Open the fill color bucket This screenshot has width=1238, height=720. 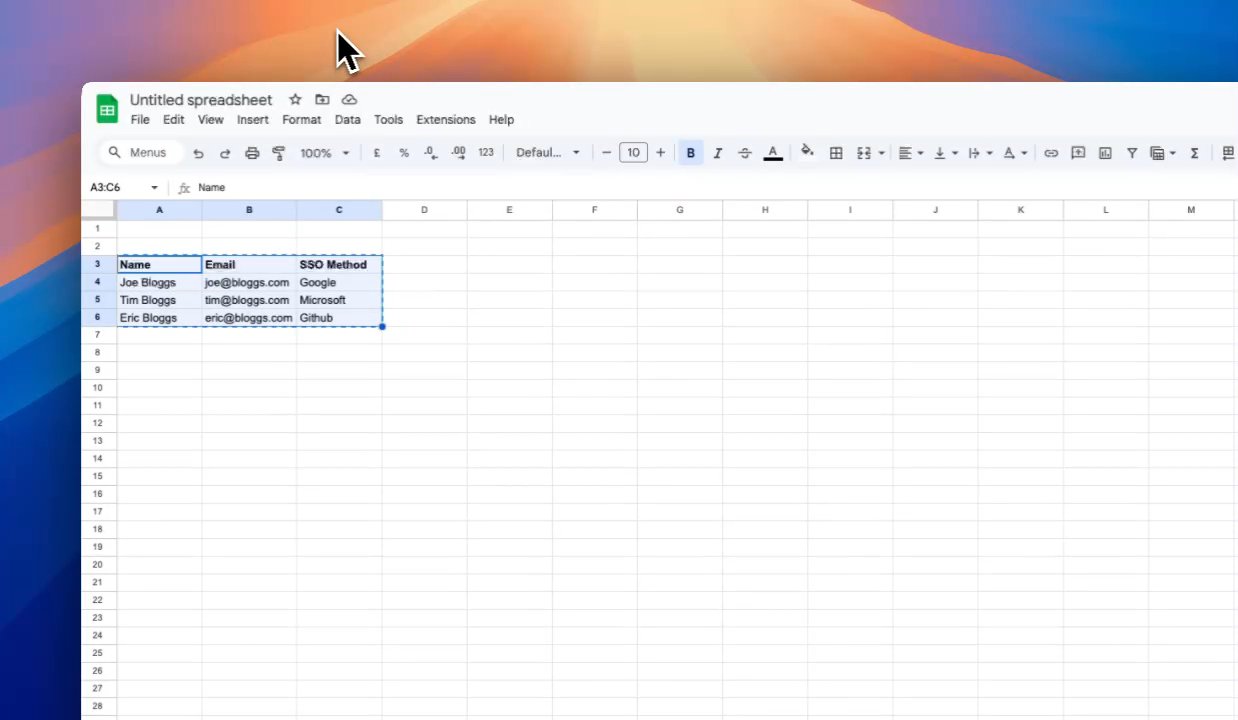807,153
